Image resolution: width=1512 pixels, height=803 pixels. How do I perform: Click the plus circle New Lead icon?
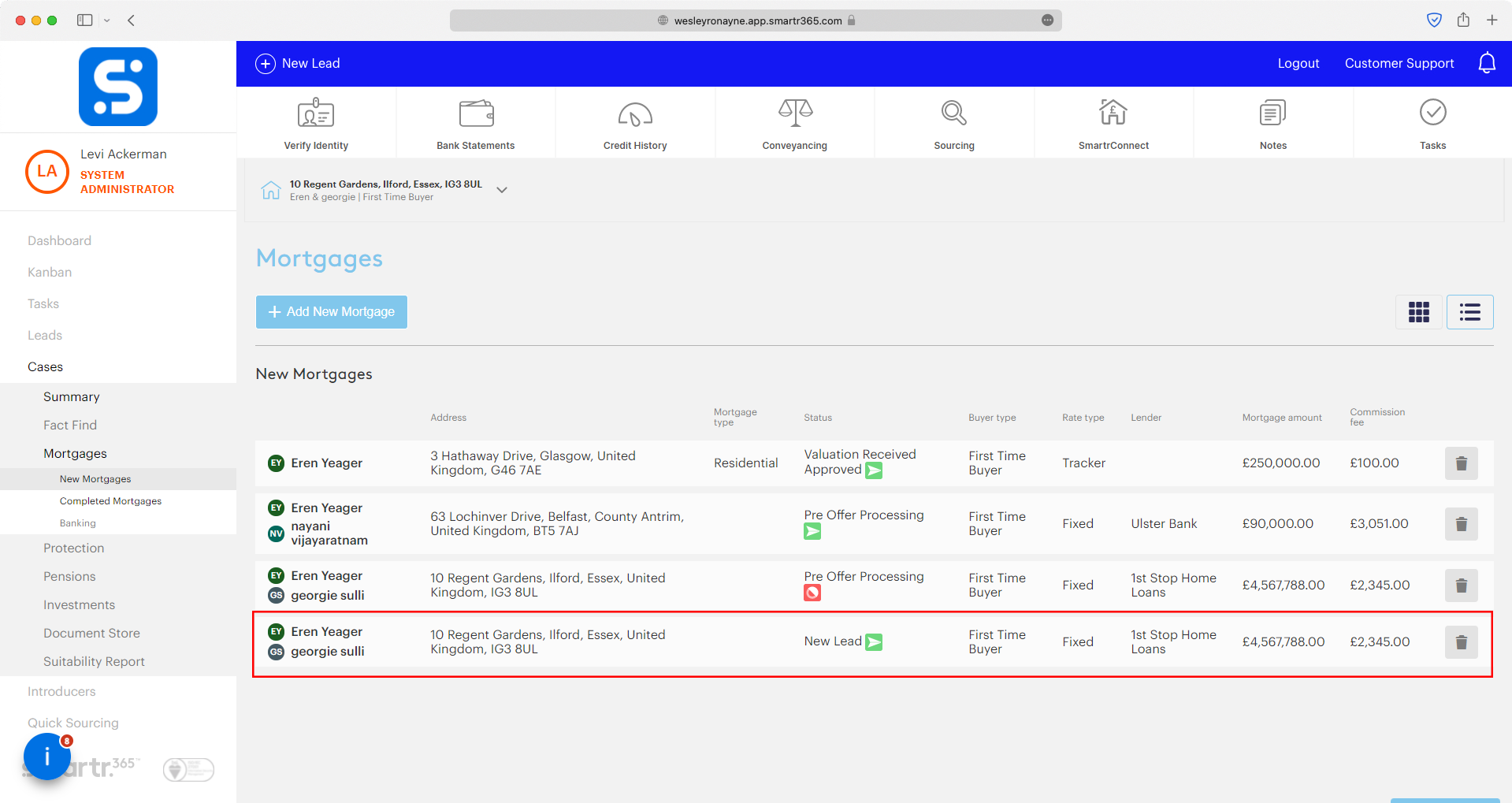[x=266, y=64]
